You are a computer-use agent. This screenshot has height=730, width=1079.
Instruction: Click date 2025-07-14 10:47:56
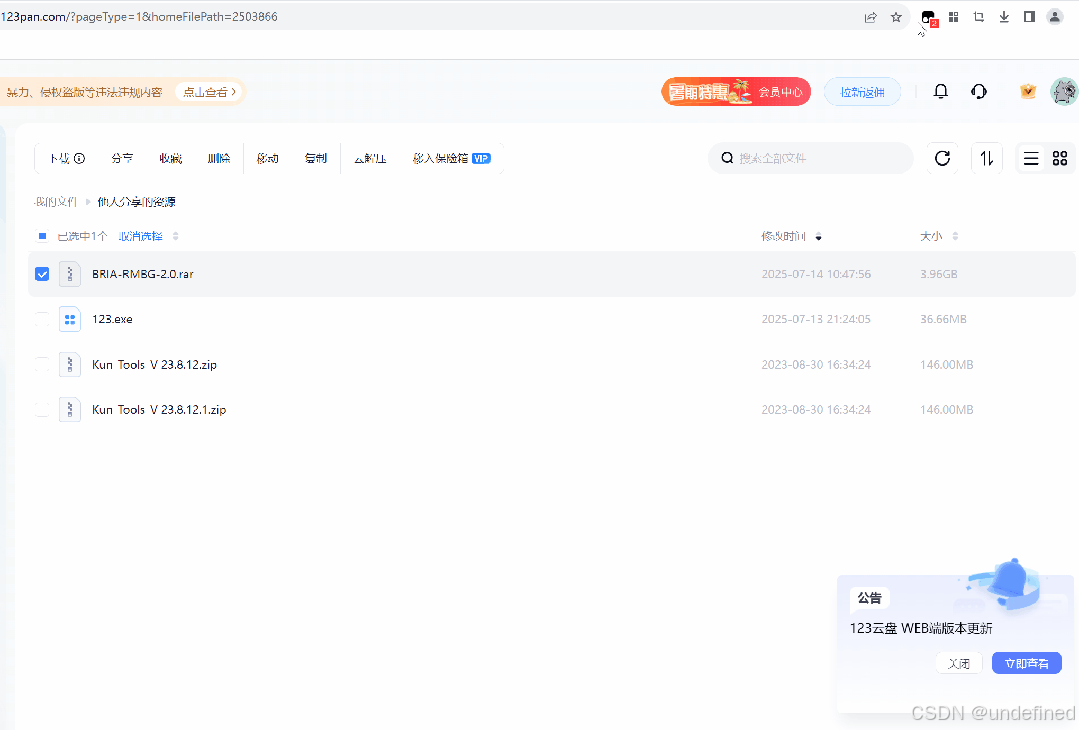(x=816, y=274)
